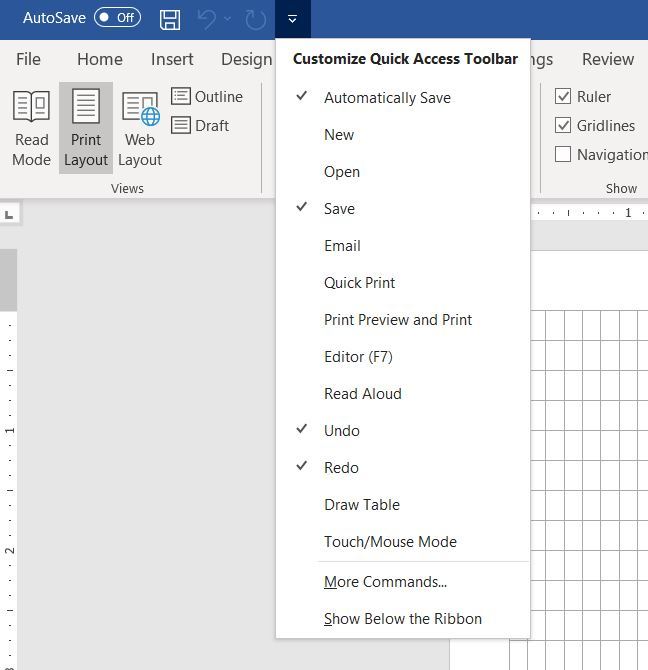Open the Insert ribbon tab
The image size is (648, 670).
point(172,59)
